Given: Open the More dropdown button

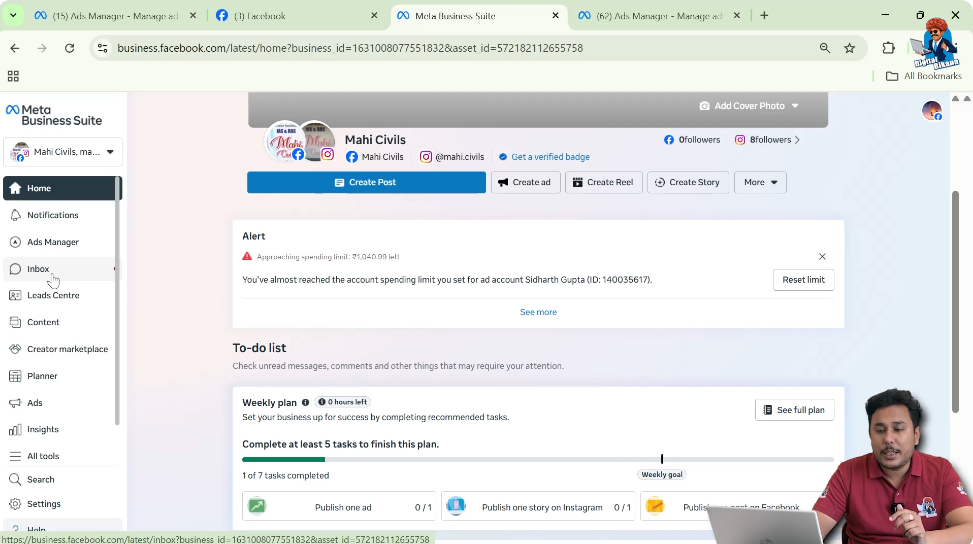Looking at the screenshot, I should tap(760, 182).
